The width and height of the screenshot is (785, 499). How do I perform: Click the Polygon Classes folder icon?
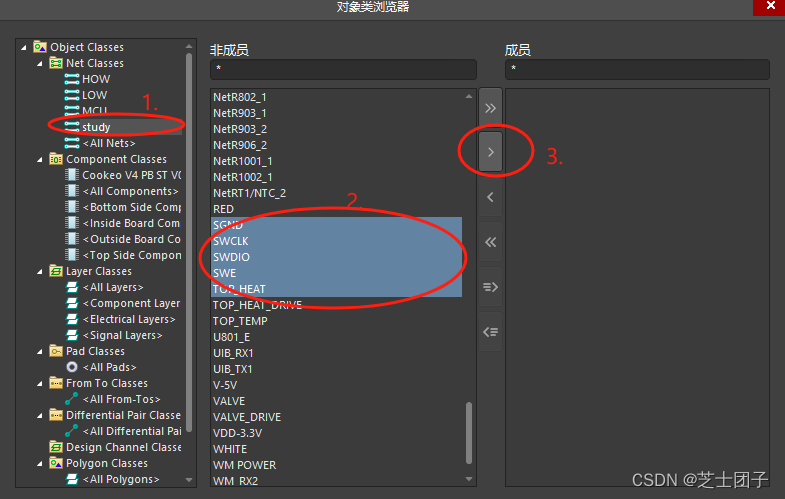pyautogui.click(x=56, y=463)
